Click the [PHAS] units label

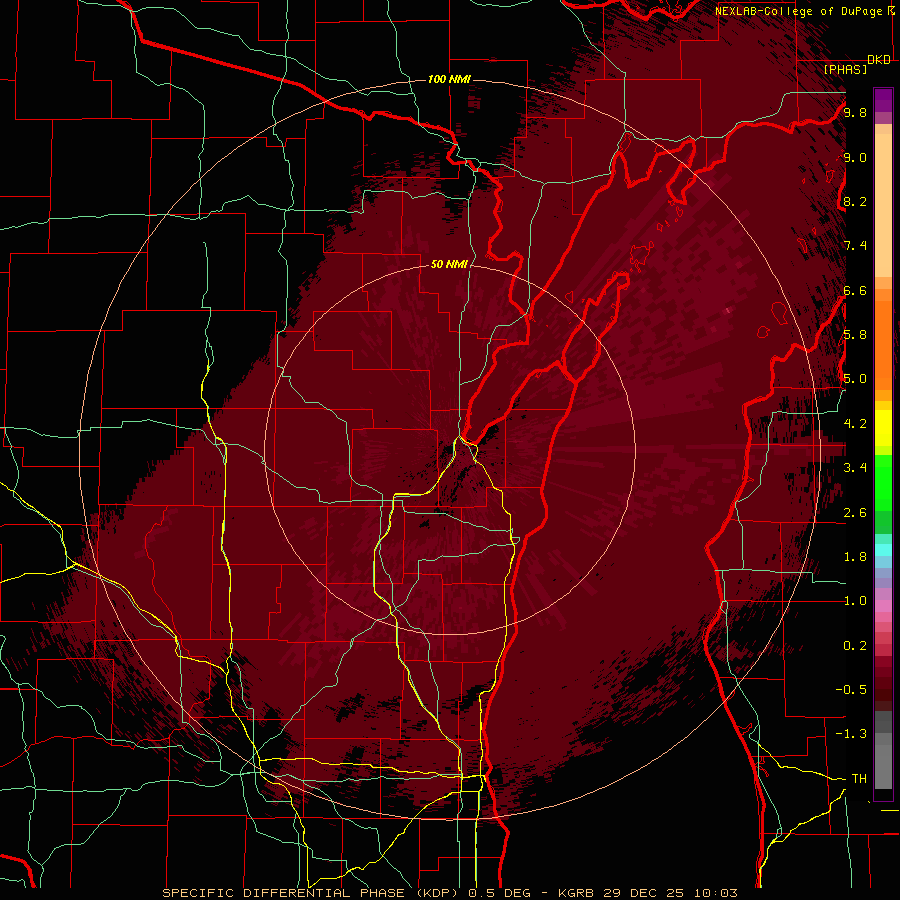pos(845,69)
